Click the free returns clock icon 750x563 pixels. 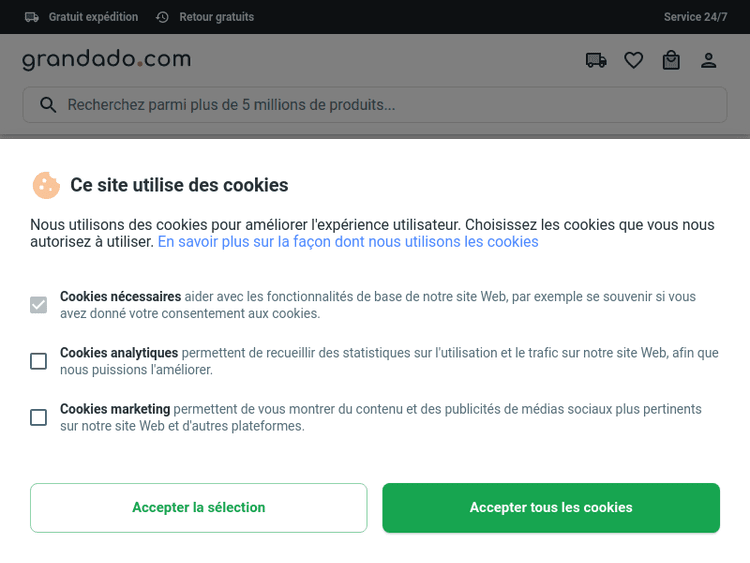point(163,17)
